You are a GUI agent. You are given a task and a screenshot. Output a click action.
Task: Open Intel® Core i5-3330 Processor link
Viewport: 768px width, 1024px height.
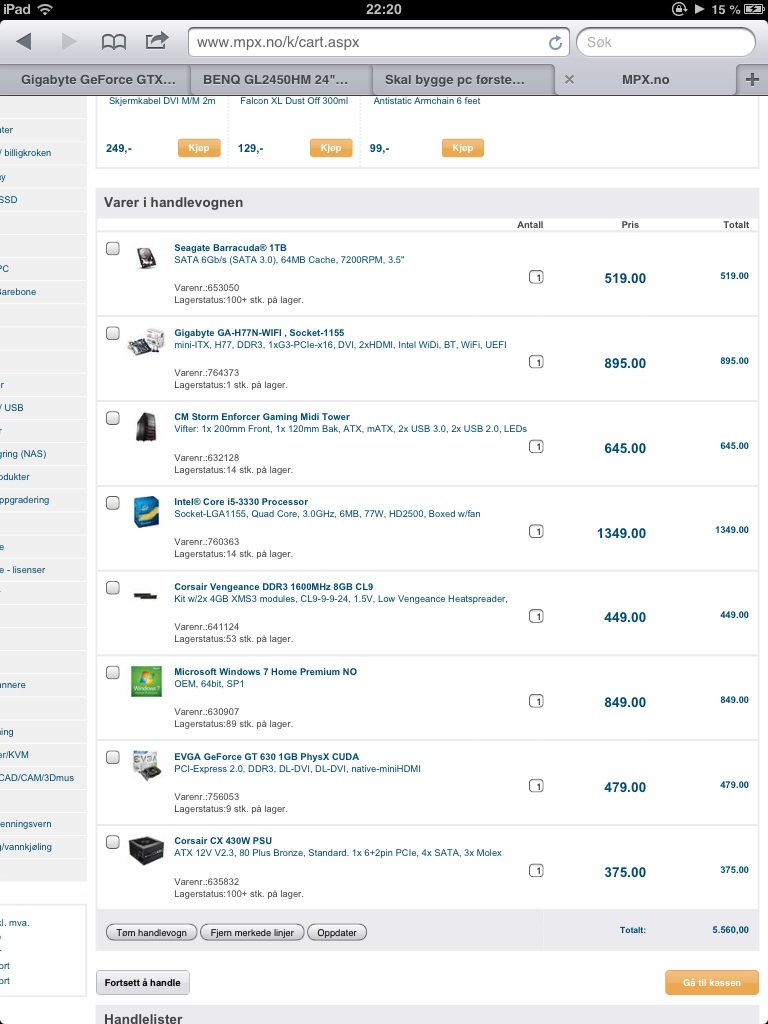(x=241, y=502)
